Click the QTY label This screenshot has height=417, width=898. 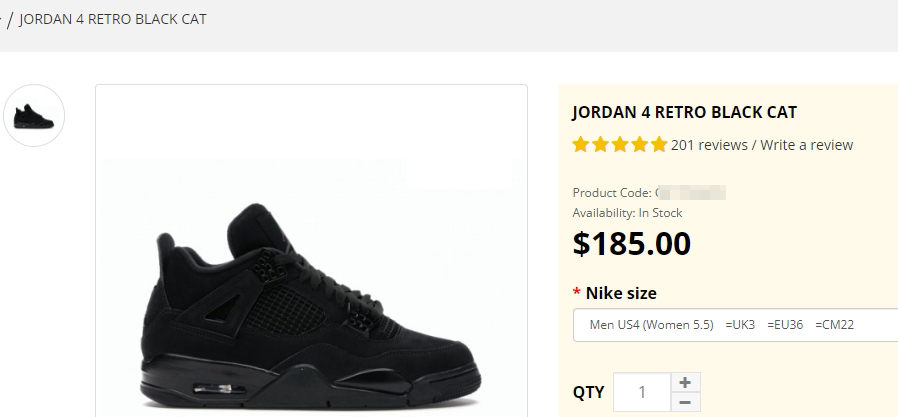pos(588,392)
